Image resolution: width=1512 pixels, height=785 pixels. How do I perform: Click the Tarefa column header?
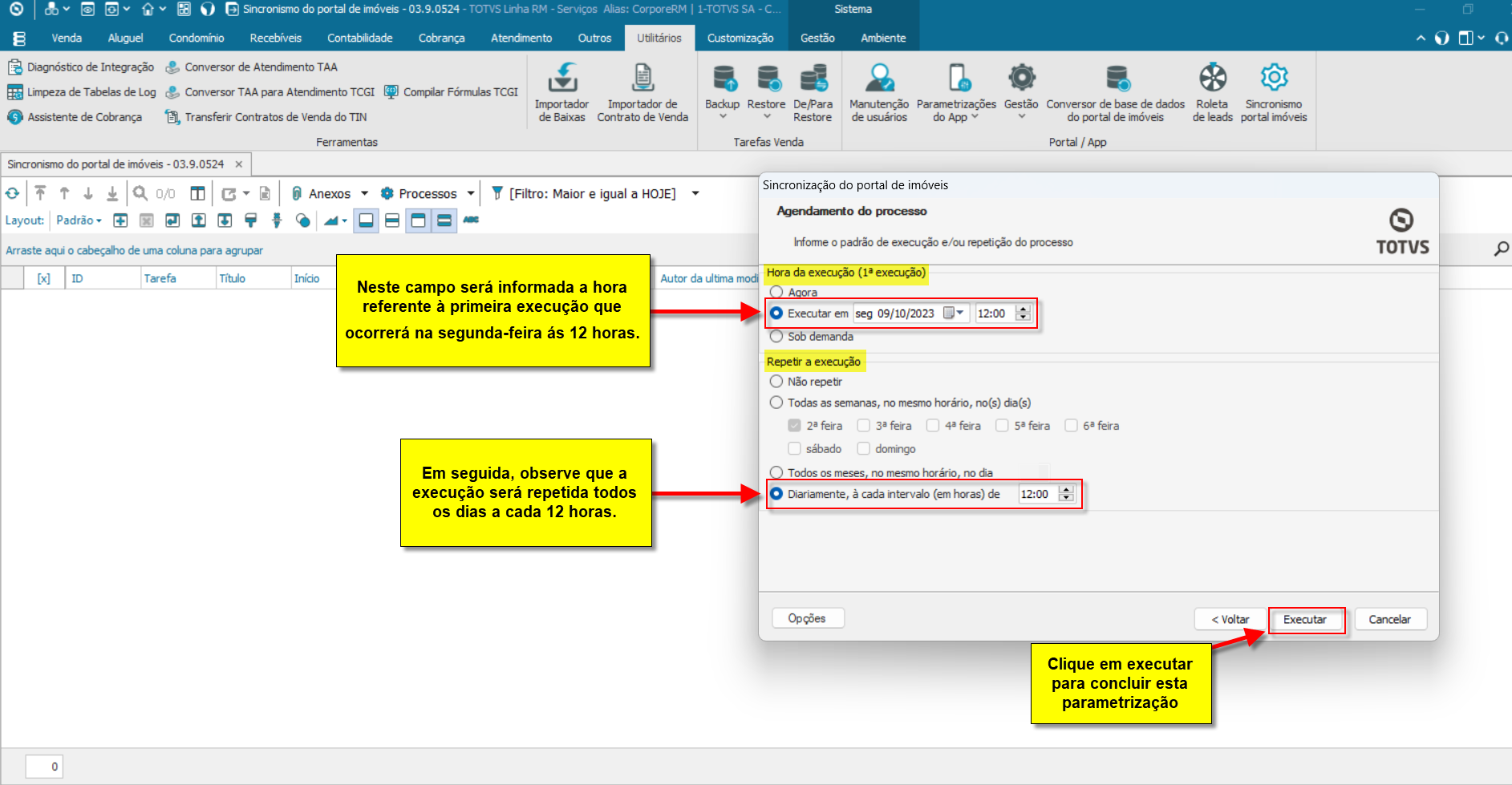[178, 278]
